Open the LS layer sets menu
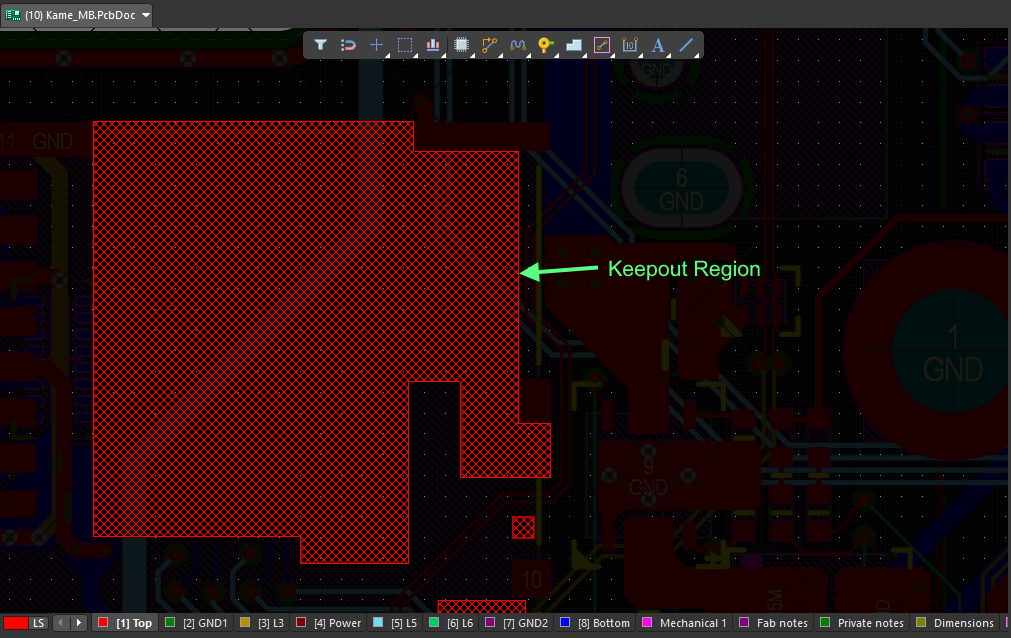Image resolution: width=1011 pixels, height=638 pixels. click(x=39, y=623)
